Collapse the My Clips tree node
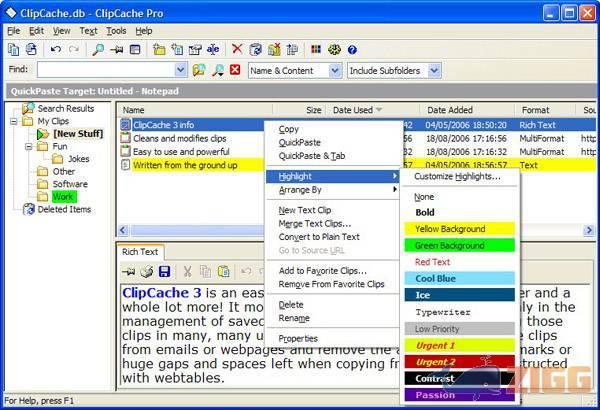600x410 pixels. 14,121
